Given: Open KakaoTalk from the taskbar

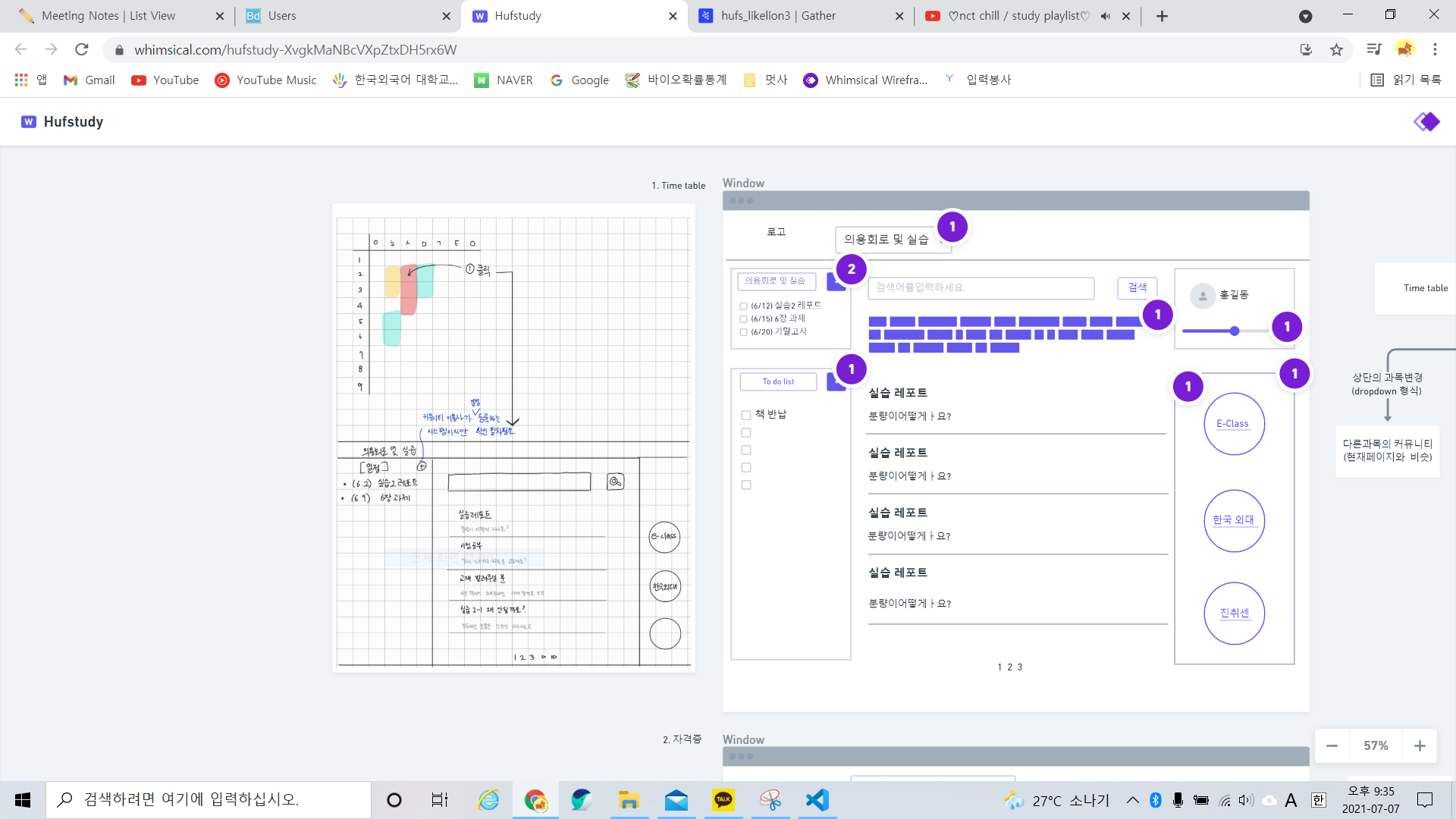Looking at the screenshot, I should 723,800.
